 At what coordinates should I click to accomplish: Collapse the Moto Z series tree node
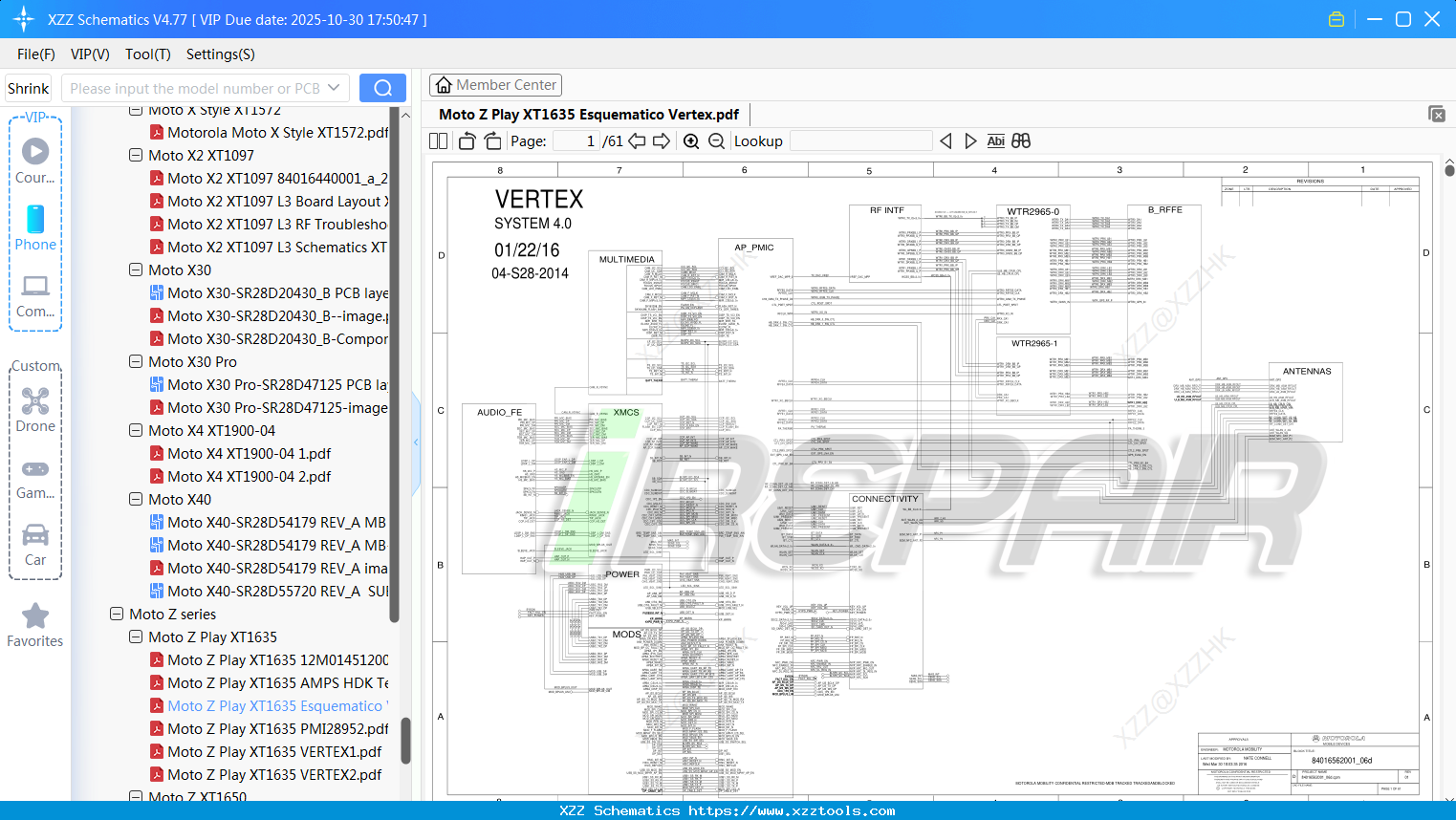tap(117, 615)
